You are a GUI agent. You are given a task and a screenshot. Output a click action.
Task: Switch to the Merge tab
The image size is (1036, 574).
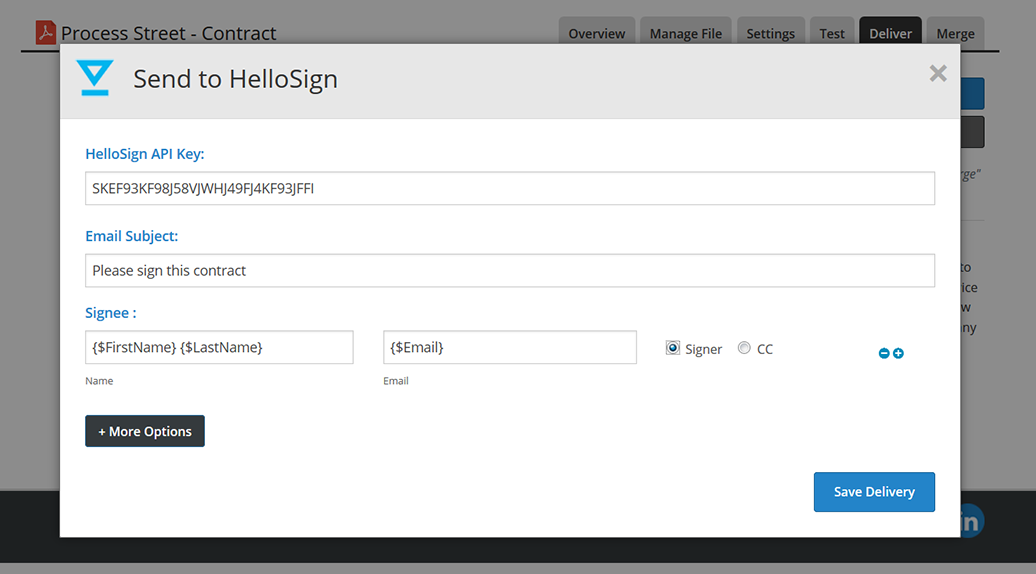[955, 34]
